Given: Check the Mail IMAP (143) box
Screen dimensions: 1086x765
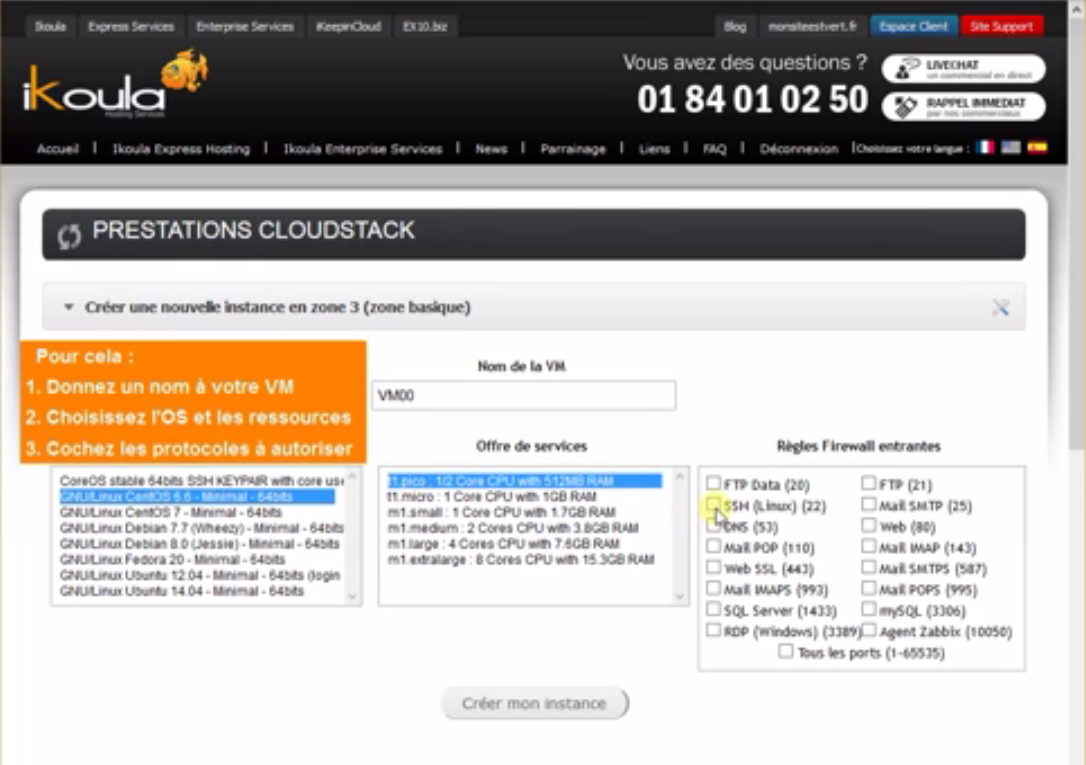Looking at the screenshot, I should 869,546.
